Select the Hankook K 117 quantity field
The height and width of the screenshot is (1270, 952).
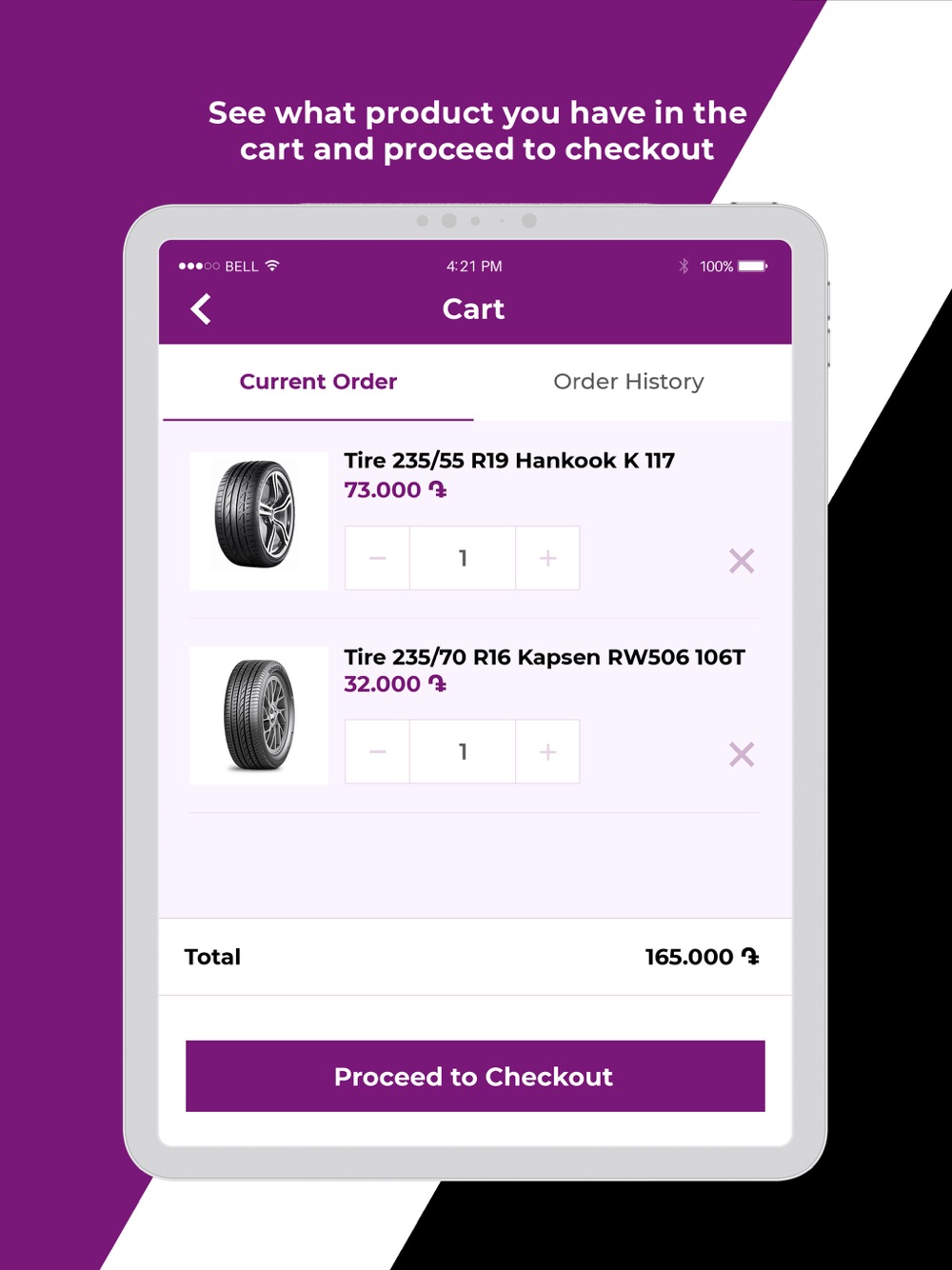click(463, 558)
